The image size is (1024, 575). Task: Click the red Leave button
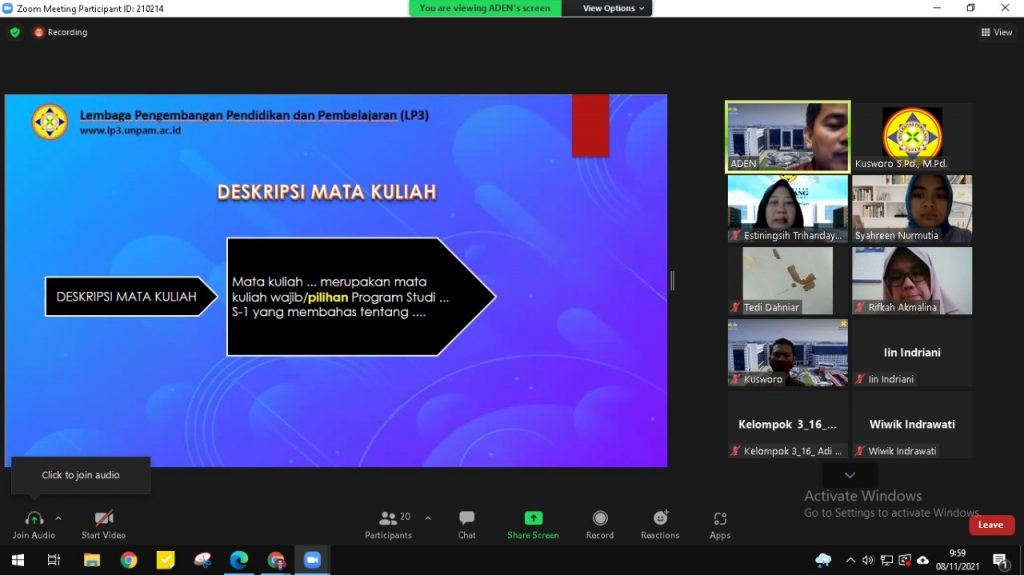pos(991,525)
